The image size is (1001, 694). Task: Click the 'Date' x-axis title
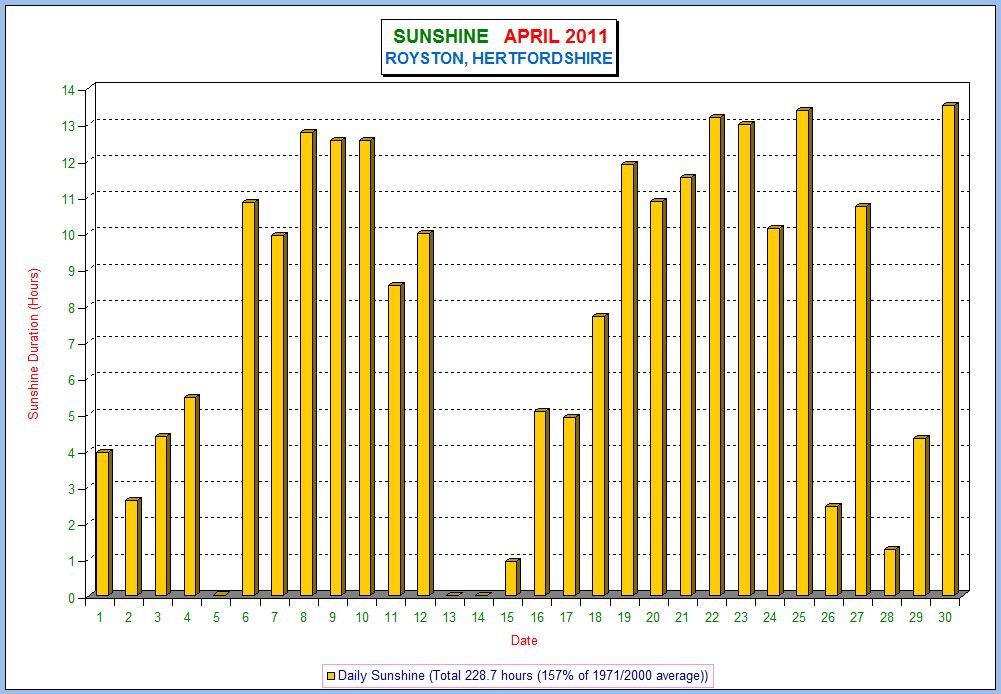point(524,640)
